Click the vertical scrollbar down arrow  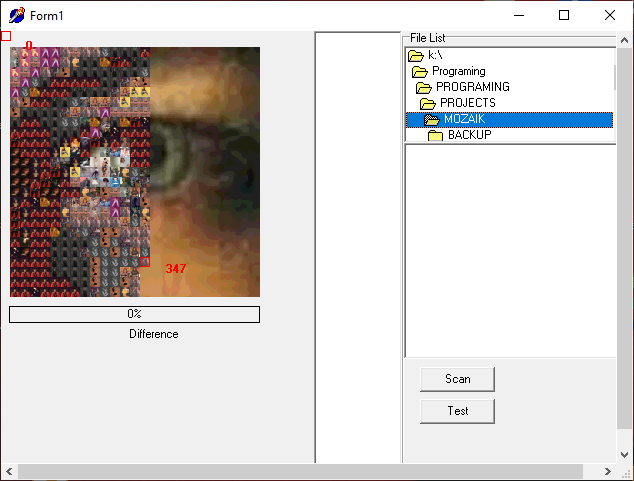coord(624,455)
